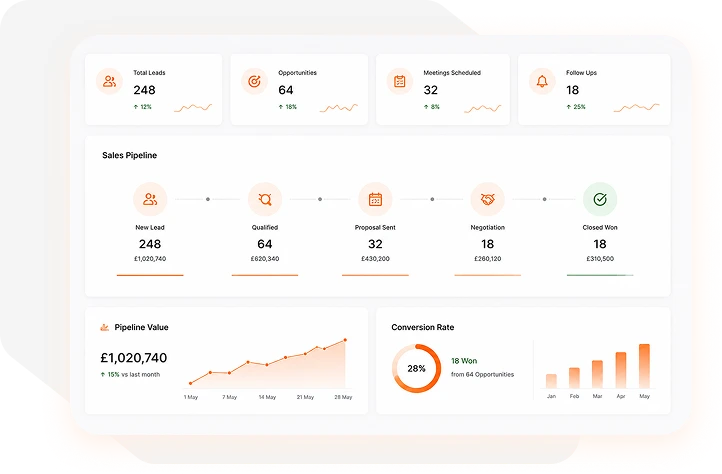Click the £430,200 amount under Proposal Sent
Screen dimensions: 722x474
coord(375,259)
